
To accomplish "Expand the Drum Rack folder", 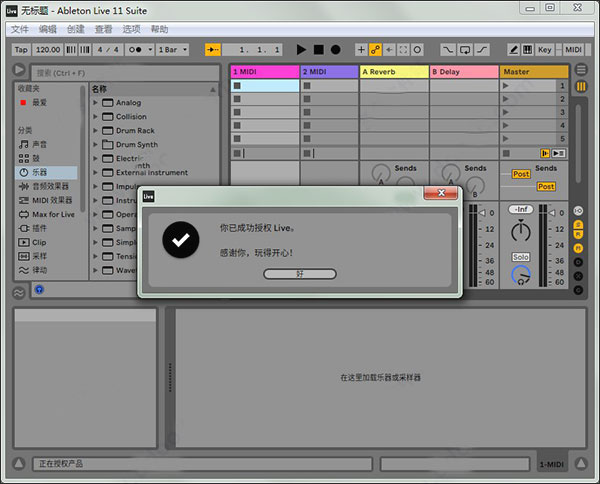I will click(95, 130).
